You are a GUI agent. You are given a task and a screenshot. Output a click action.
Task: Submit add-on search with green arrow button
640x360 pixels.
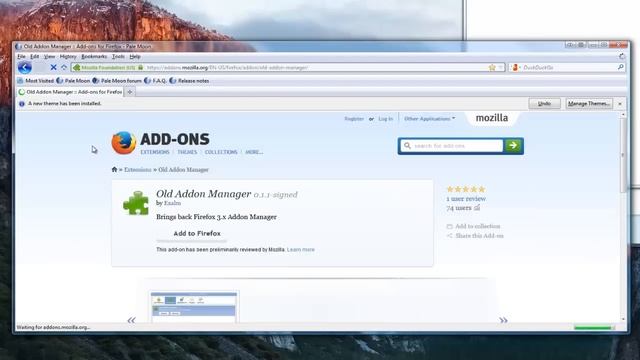513,146
